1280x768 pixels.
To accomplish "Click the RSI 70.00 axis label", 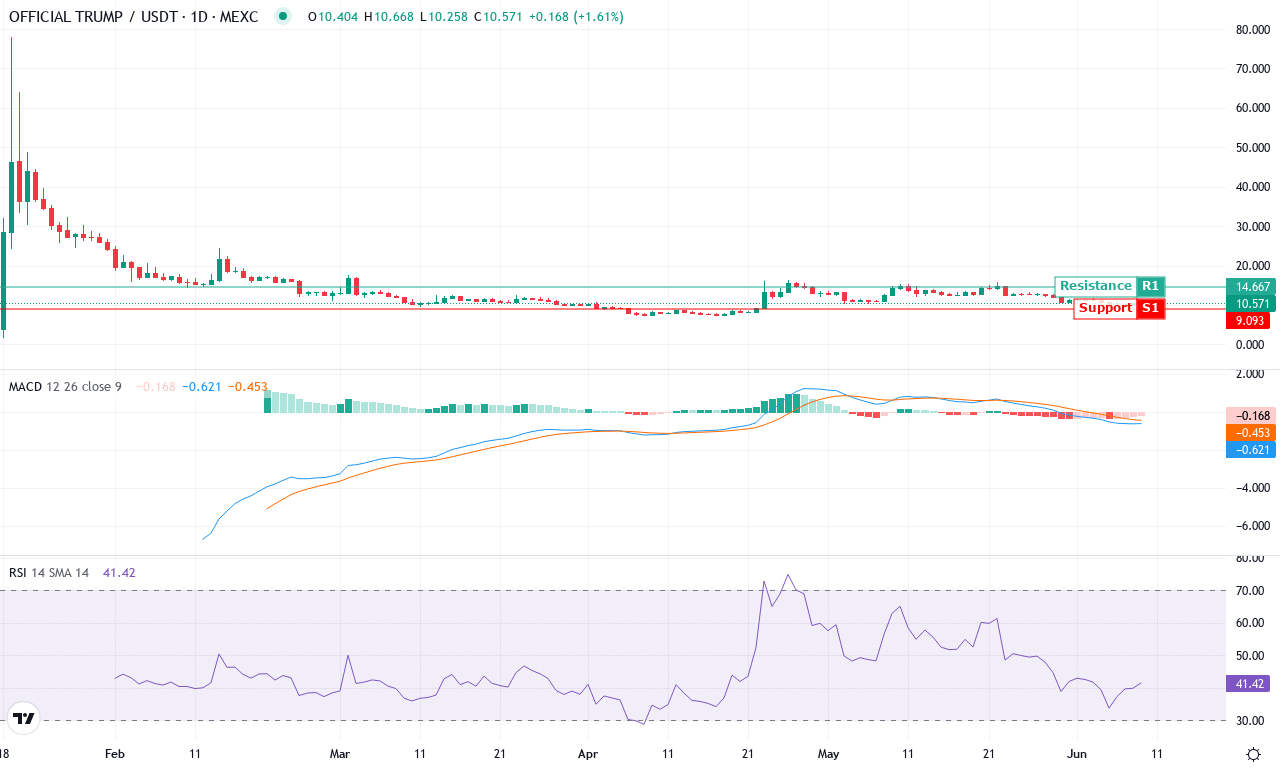I will coord(1251,591).
